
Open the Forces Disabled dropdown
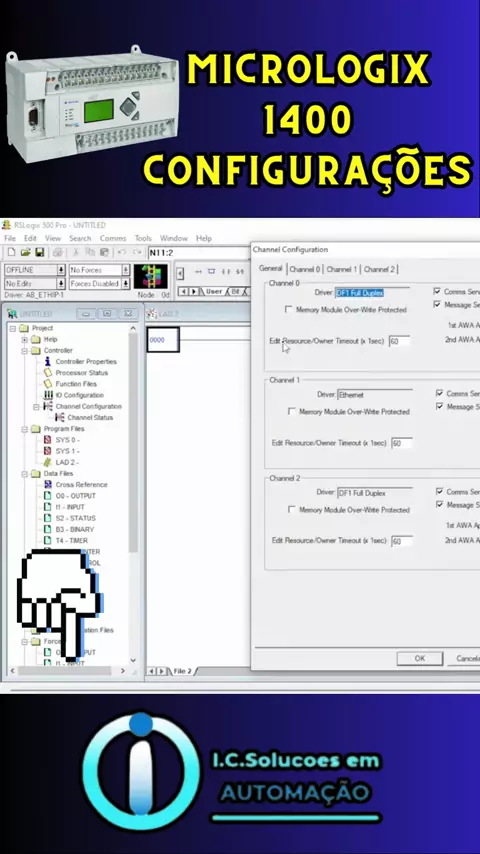point(125,284)
